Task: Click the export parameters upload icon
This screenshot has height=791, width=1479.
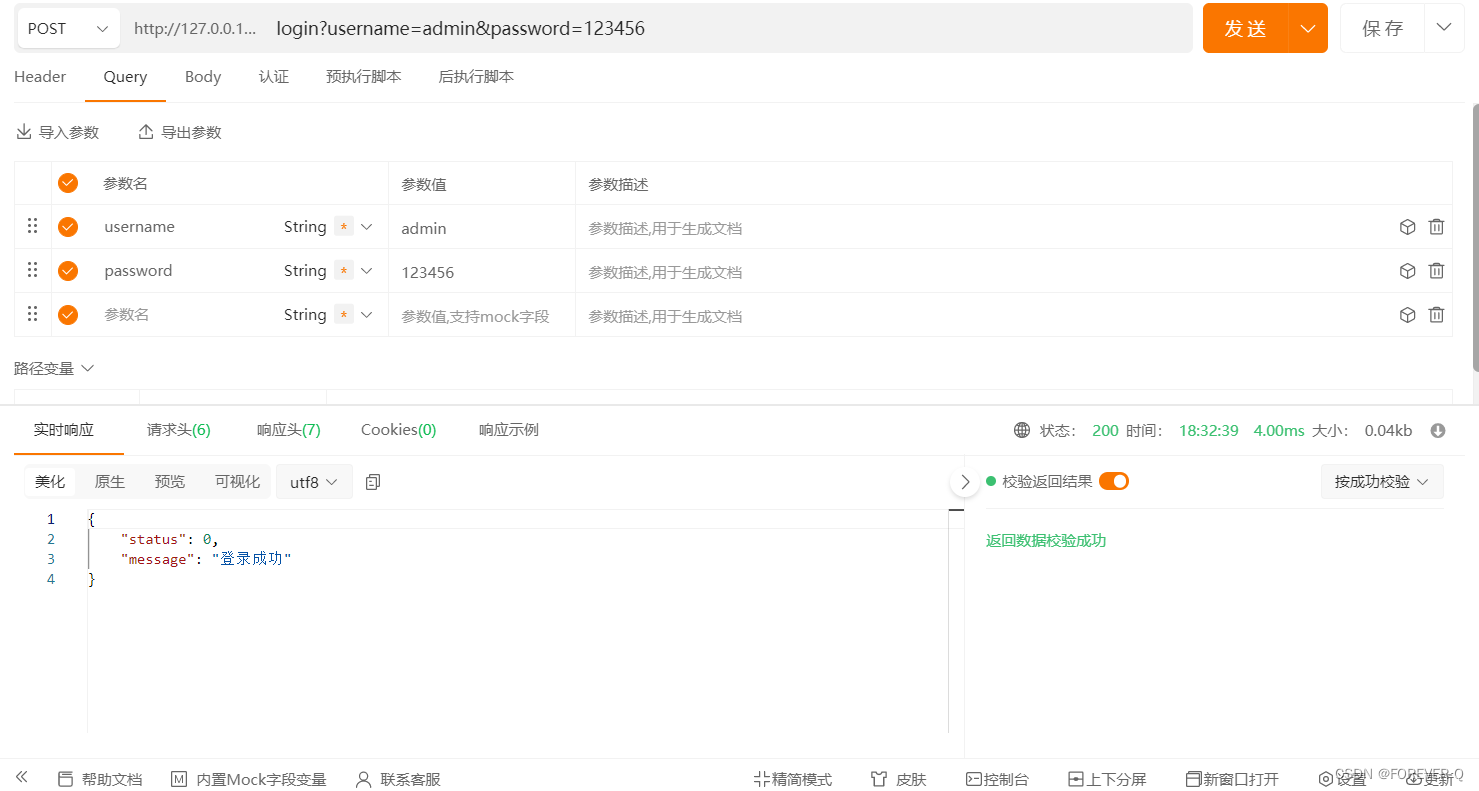Action: point(146,132)
